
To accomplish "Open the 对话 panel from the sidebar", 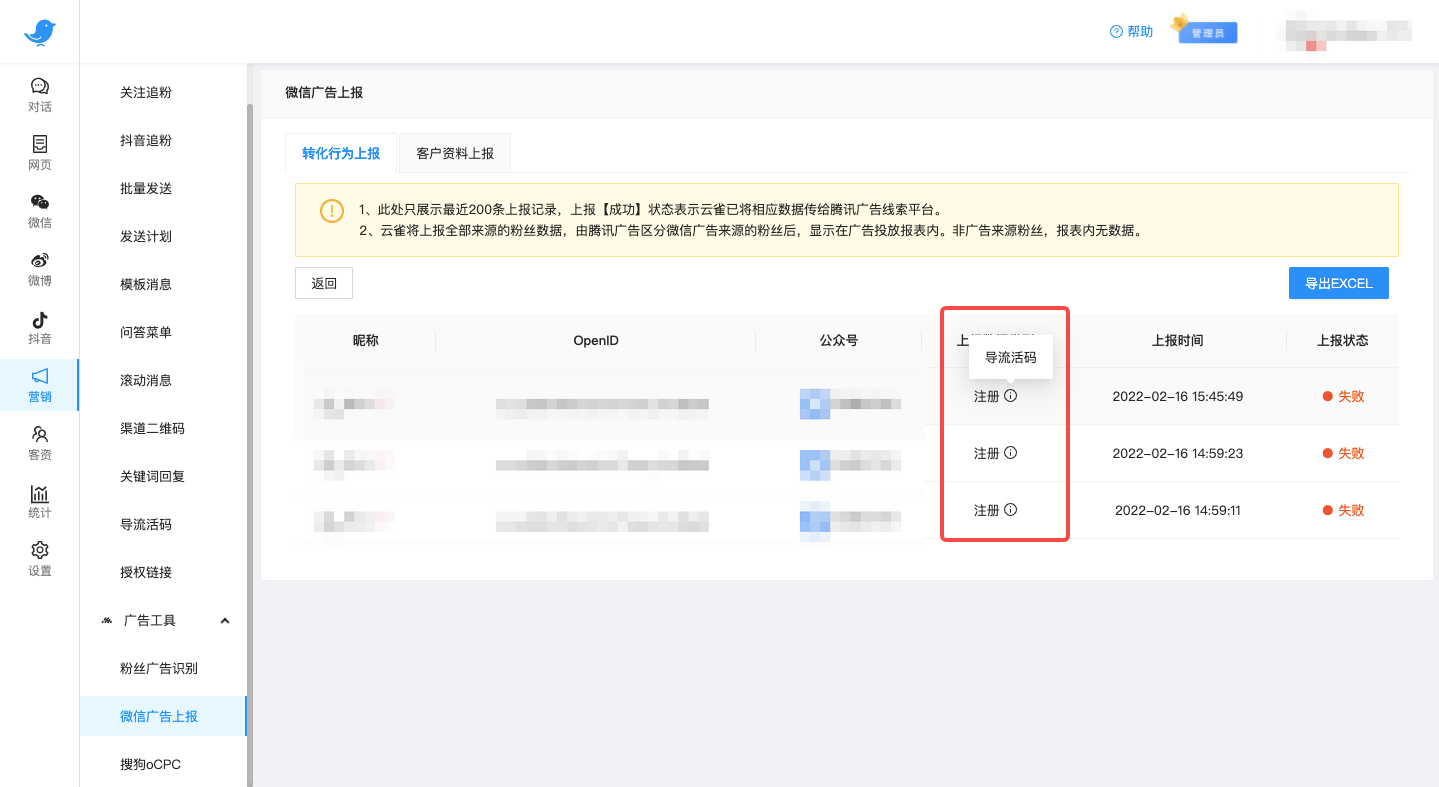I will 39,94.
